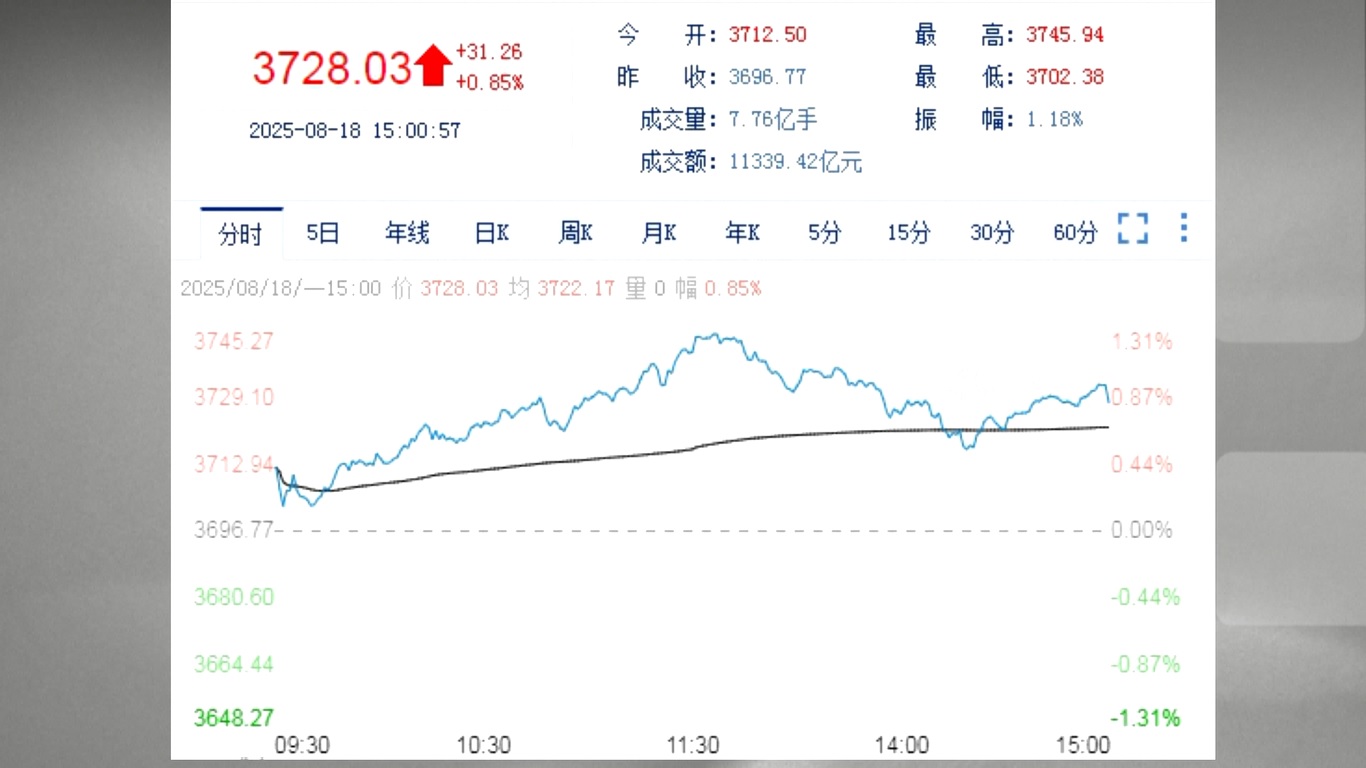Select the 周K weekly chart tab

pos(573,232)
